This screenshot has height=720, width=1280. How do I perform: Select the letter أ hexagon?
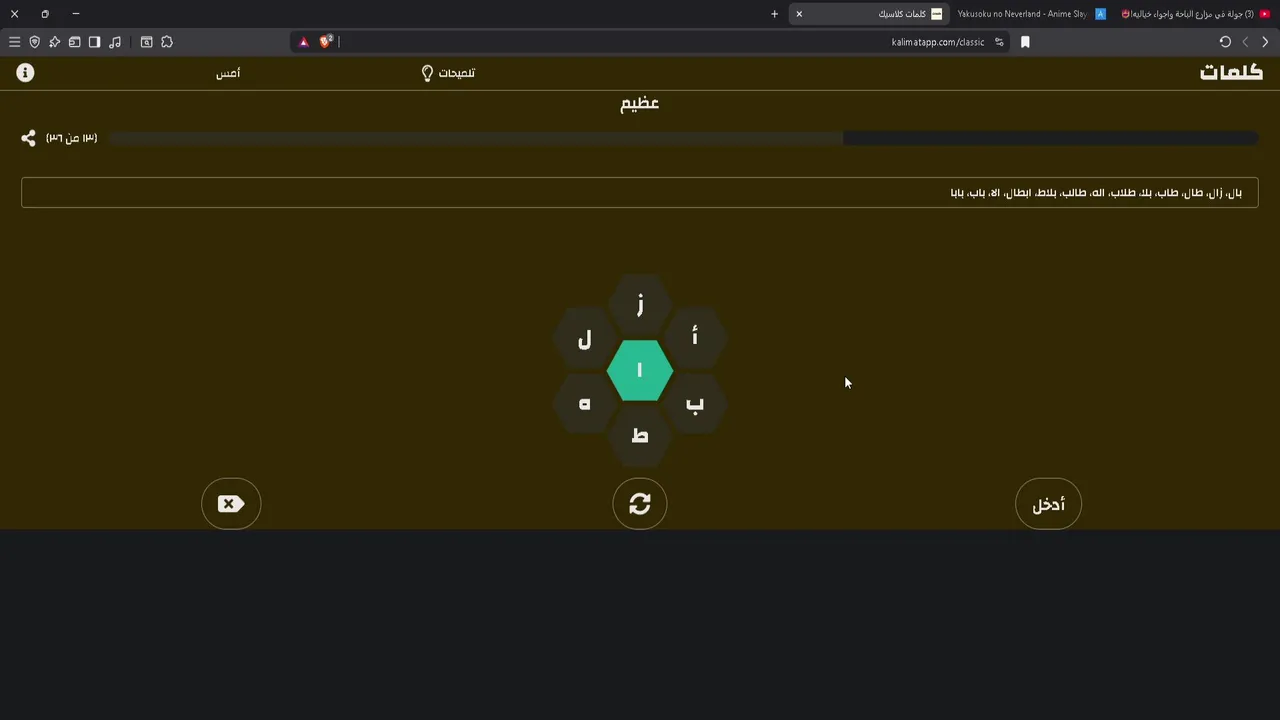(694, 337)
